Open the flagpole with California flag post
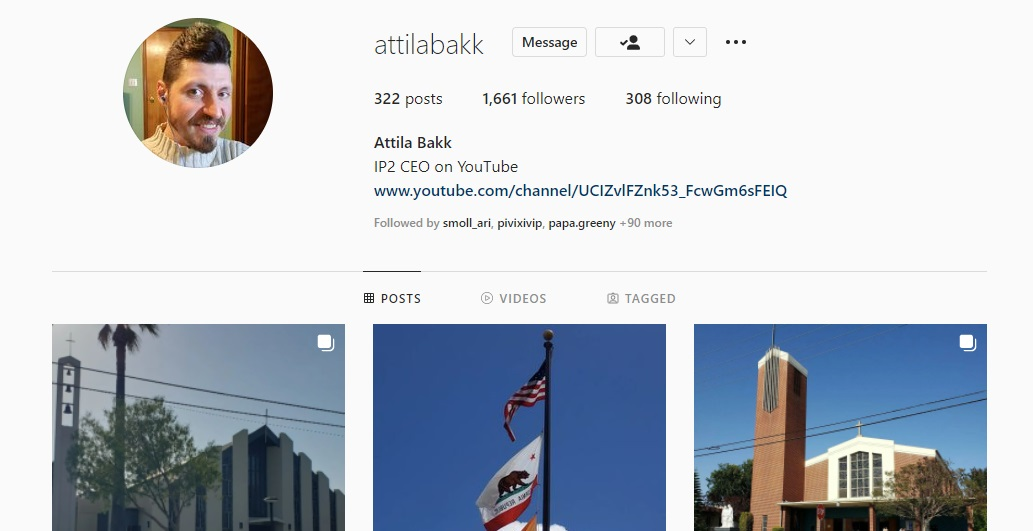The image size is (1033, 531). coord(519,428)
